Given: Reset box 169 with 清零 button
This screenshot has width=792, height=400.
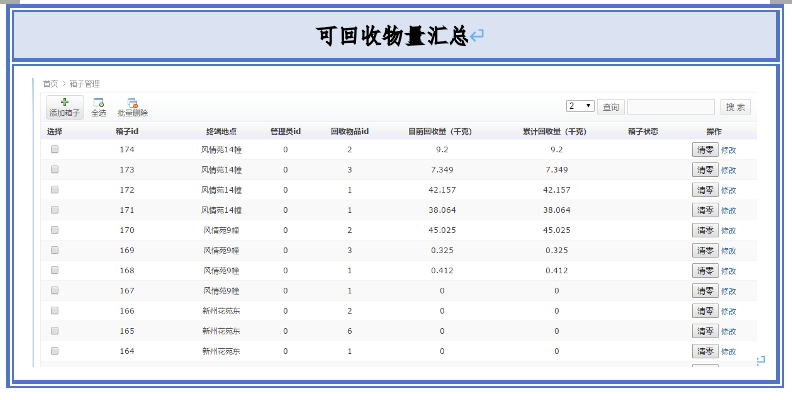Looking at the screenshot, I should point(705,251).
